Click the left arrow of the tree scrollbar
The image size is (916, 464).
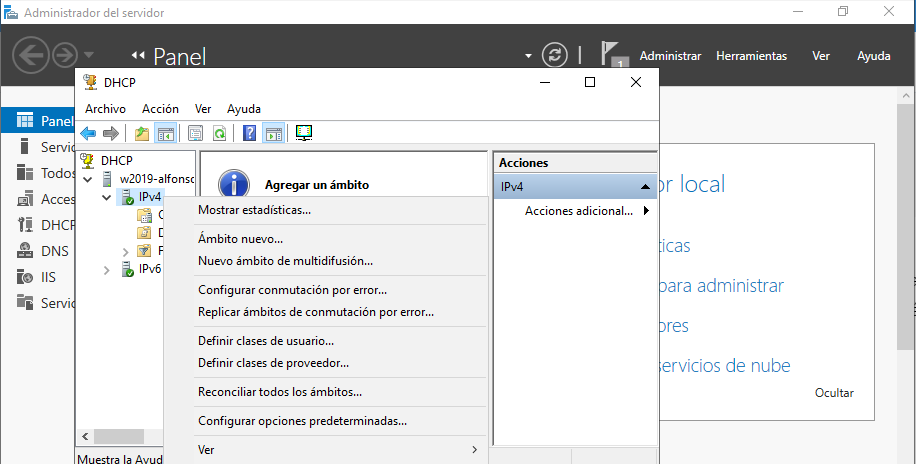(x=85, y=437)
